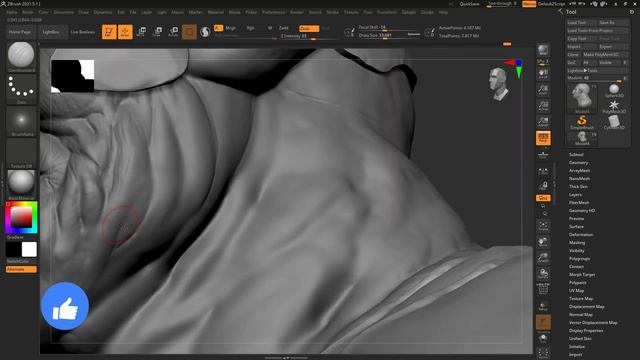The image size is (640, 360).
Task: Open the Preferences menu
Action: pyautogui.click(x=273, y=12)
